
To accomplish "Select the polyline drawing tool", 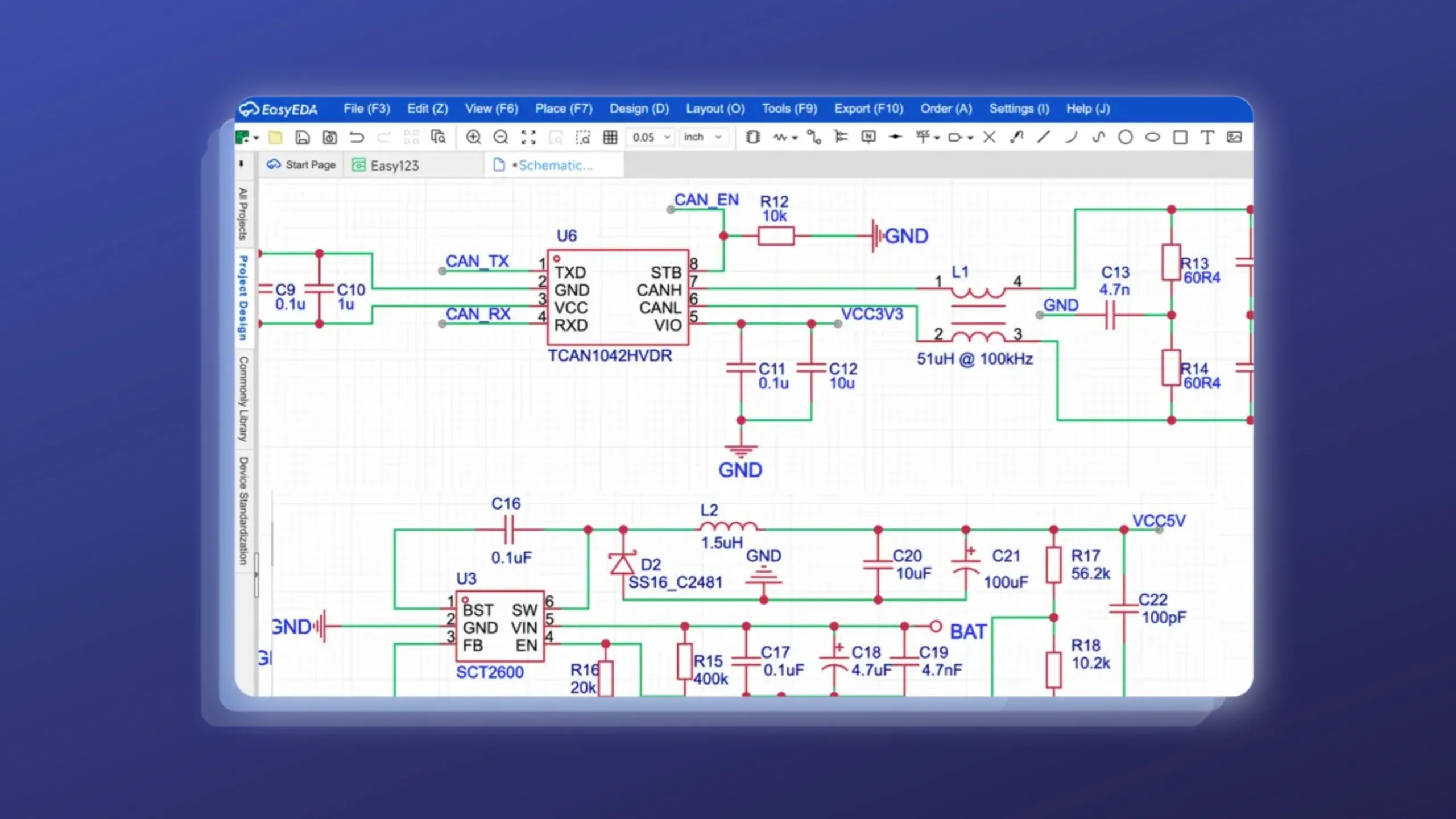I will (x=1016, y=137).
